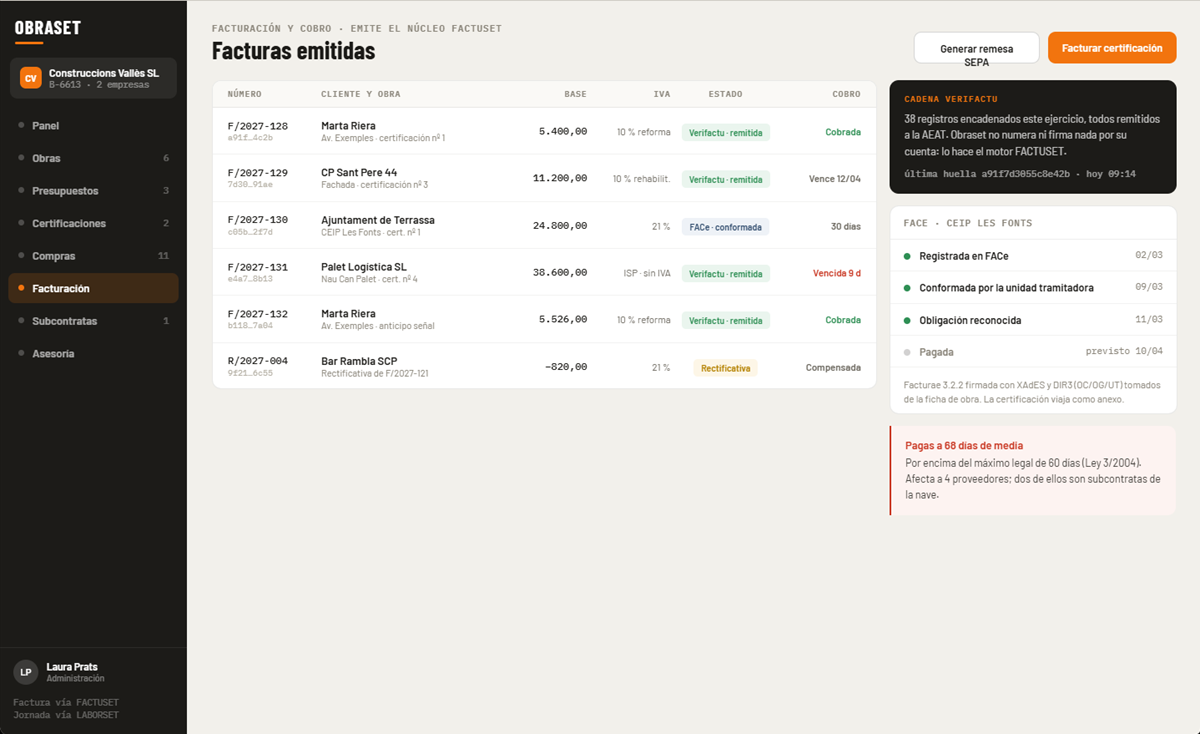The width and height of the screenshot is (1200, 734).
Task: Click the 30 días payment term
Action: 846,226
